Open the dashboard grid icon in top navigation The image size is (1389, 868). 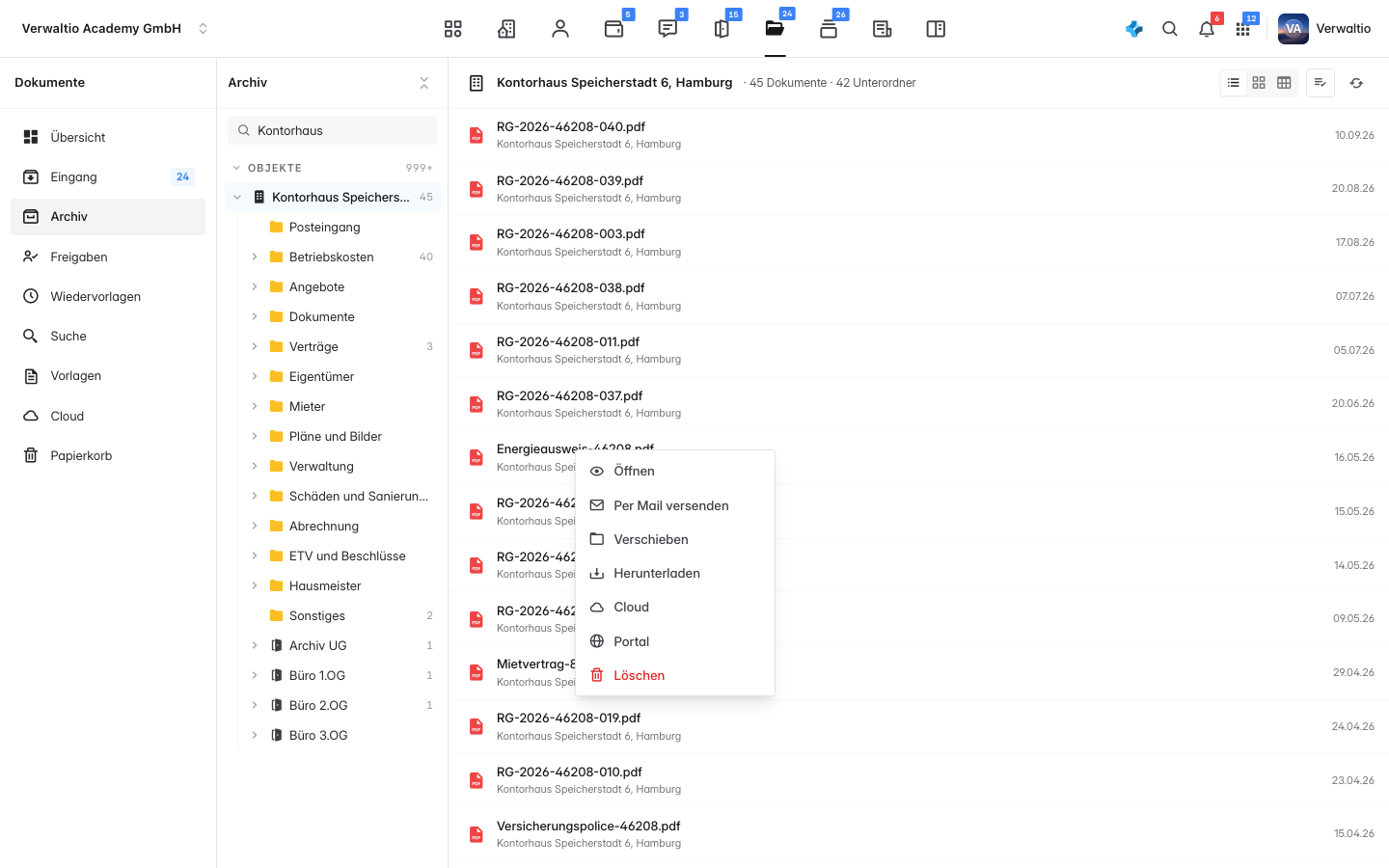point(452,29)
